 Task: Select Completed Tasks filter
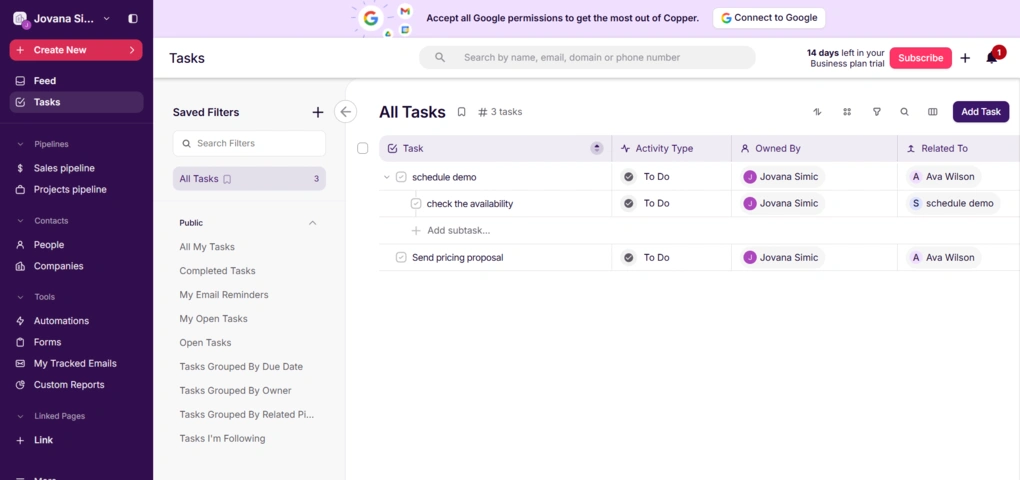(x=217, y=271)
